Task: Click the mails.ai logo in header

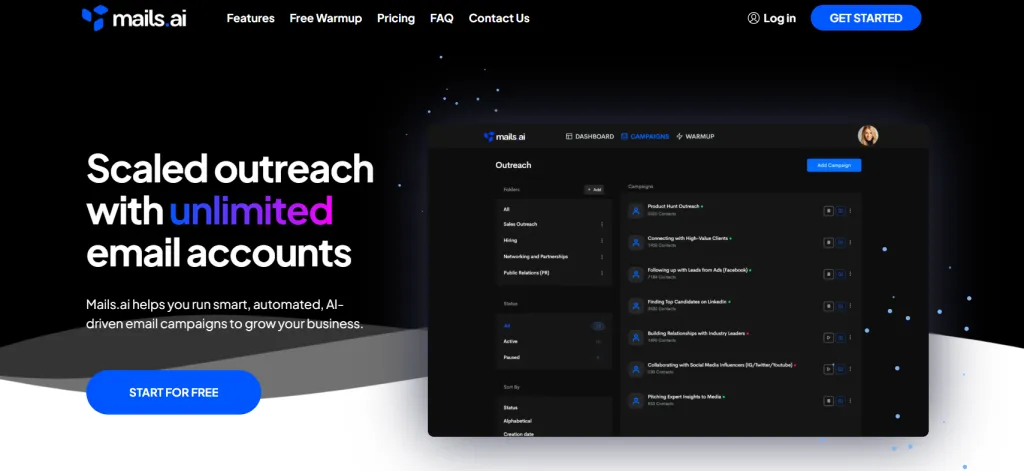Action: pos(134,18)
